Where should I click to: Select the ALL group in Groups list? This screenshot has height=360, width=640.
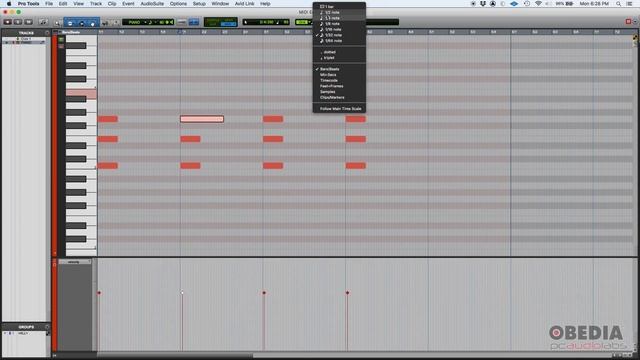point(22,333)
